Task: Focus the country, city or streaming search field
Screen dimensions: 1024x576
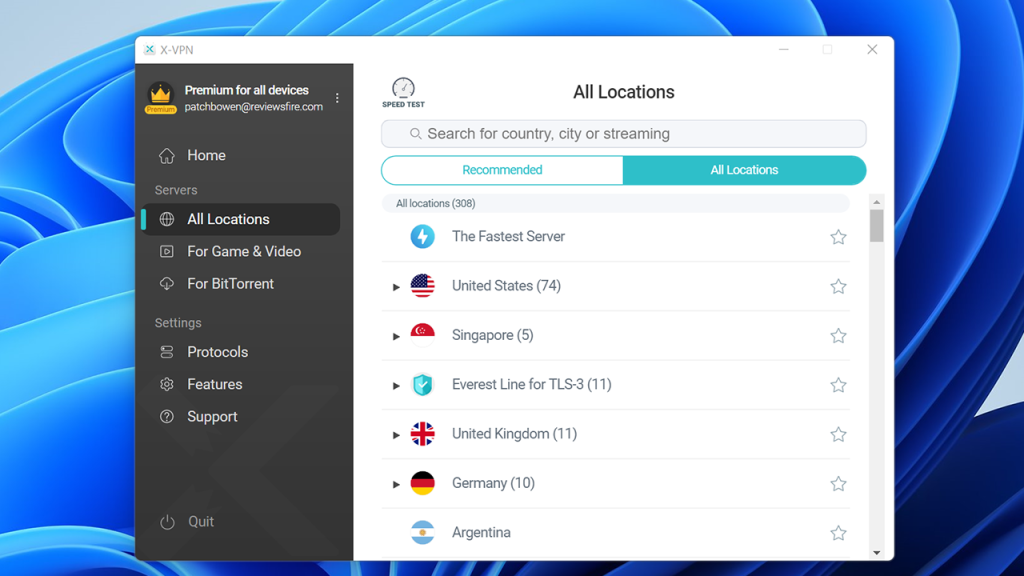Action: point(624,134)
